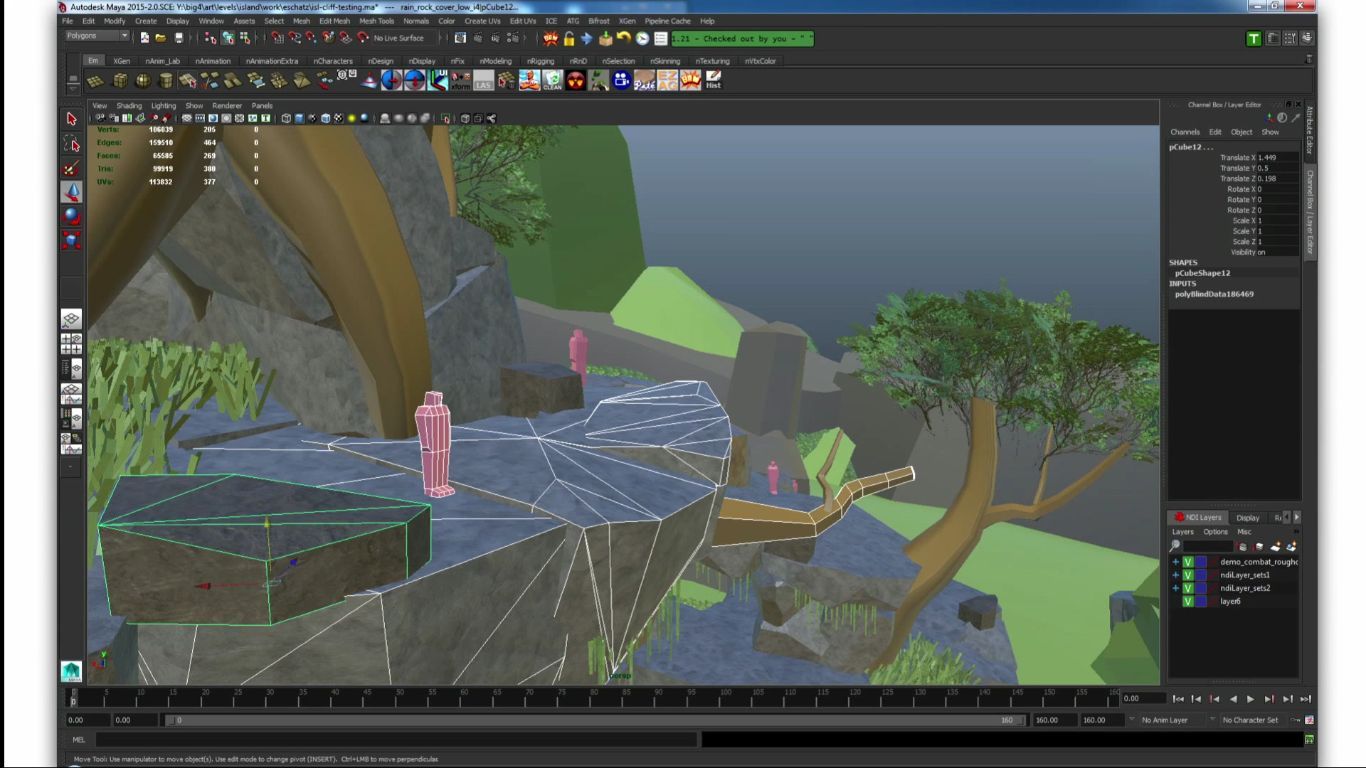
Task: Select the Paint Selection tool
Action: (71, 167)
